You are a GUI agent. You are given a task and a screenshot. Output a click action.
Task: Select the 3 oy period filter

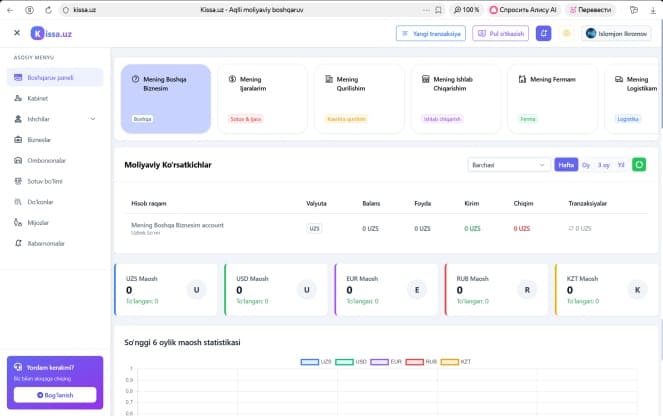pyautogui.click(x=604, y=165)
